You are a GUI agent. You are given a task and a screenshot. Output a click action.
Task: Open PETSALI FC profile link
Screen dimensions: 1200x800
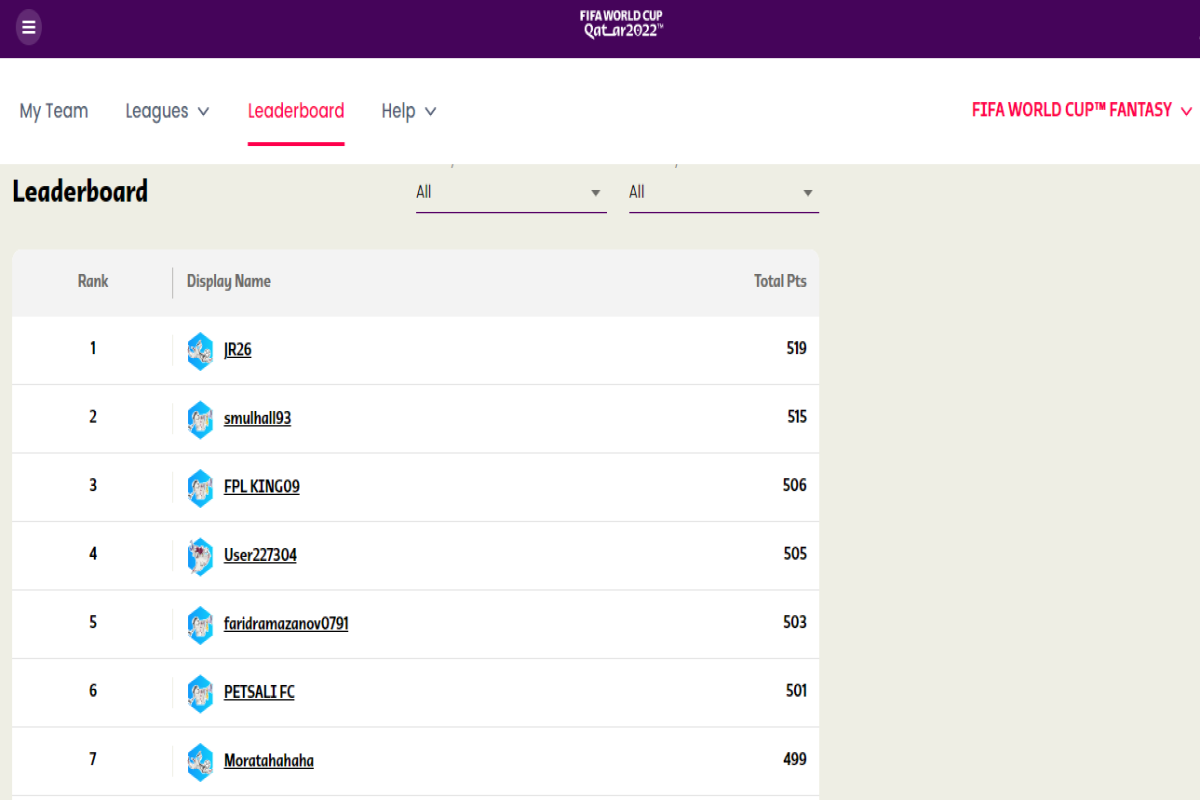pos(259,692)
